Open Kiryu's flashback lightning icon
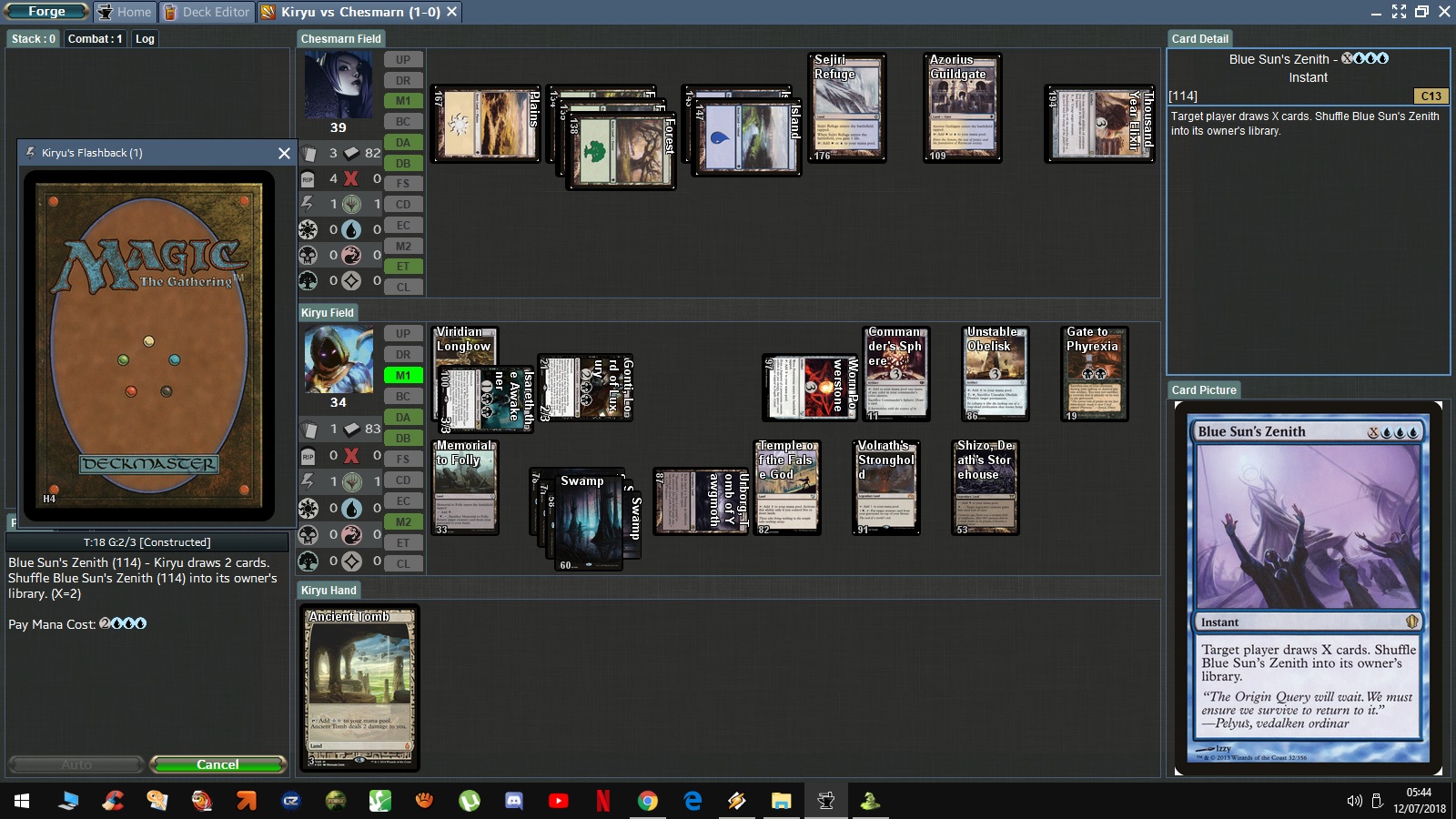Image resolution: width=1456 pixels, height=819 pixels. tap(308, 480)
